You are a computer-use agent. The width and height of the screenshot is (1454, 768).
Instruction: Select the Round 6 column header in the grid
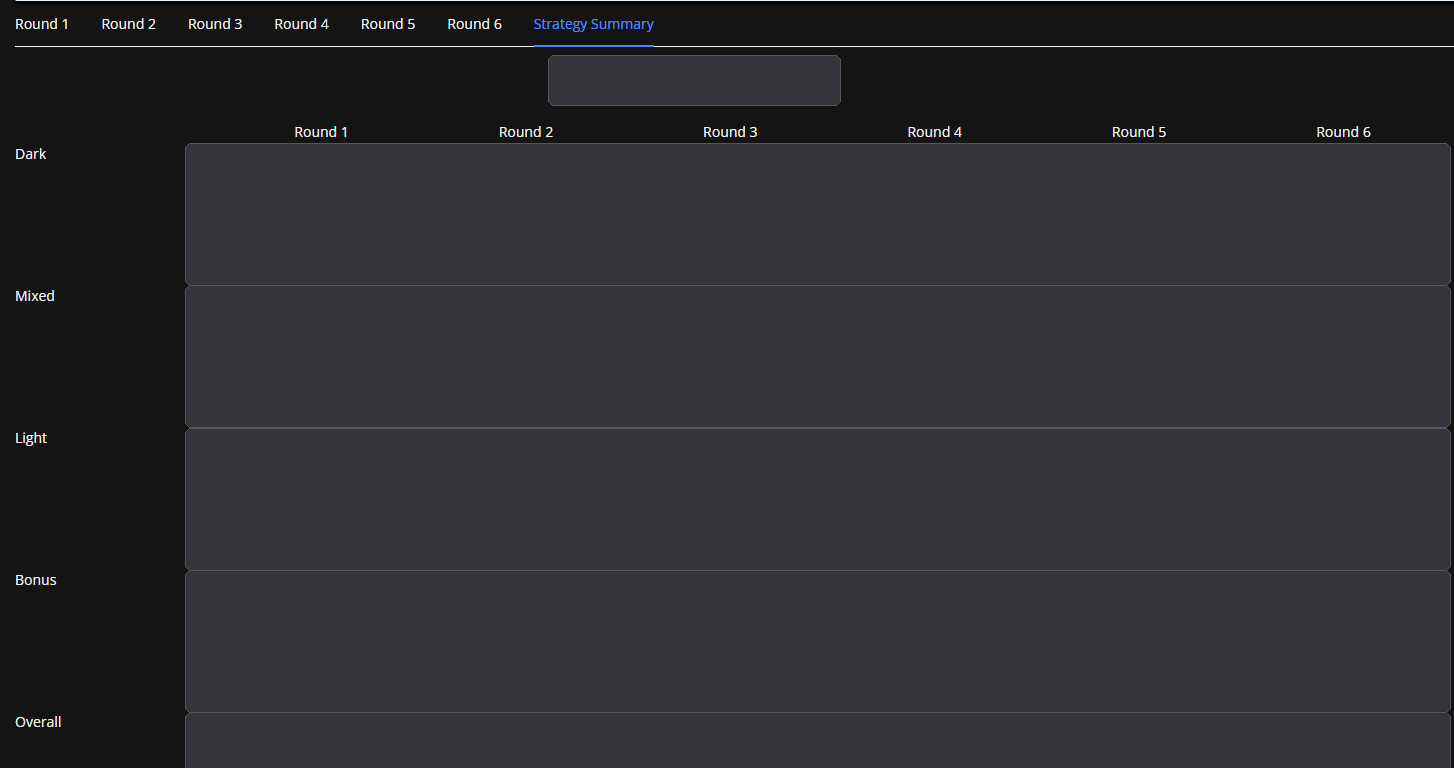[x=1344, y=132]
